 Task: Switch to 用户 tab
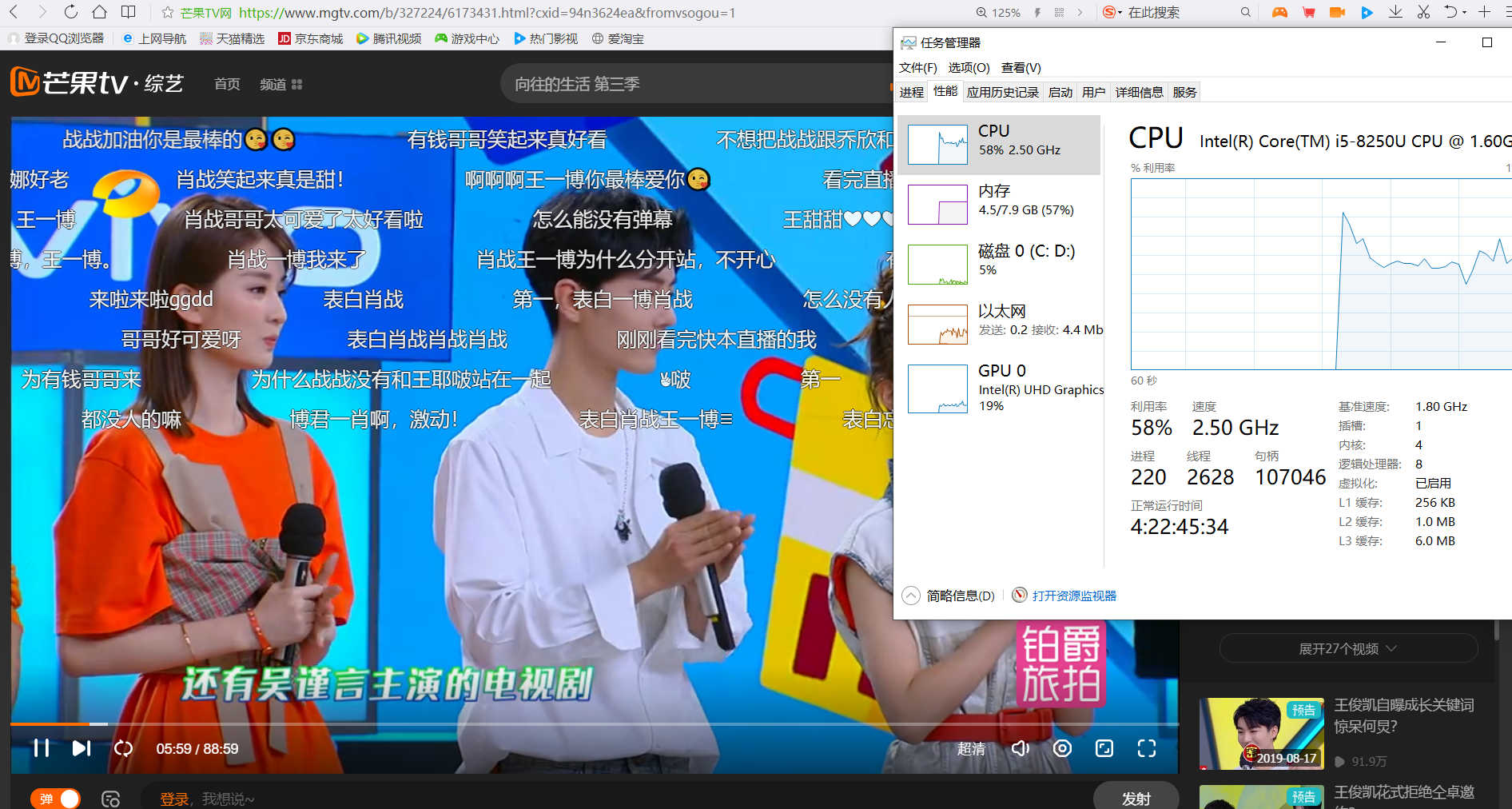(x=1093, y=92)
